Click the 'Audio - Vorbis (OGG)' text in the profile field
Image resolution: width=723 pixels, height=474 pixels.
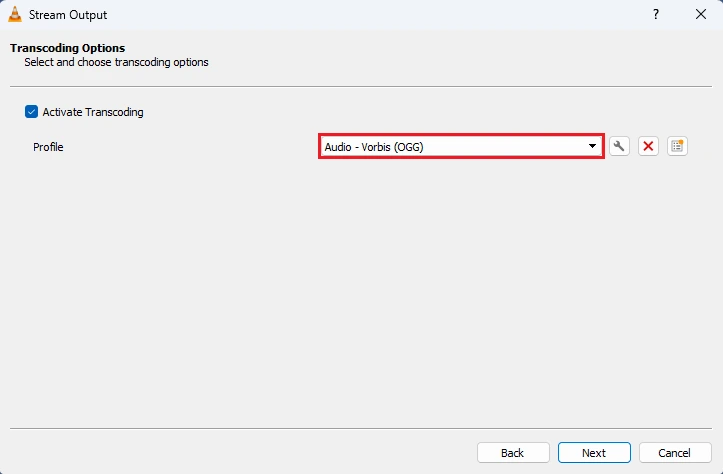[374, 147]
